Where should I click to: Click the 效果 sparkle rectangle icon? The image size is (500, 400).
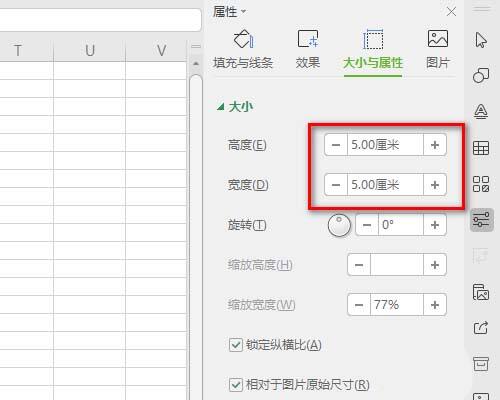[x=308, y=39]
